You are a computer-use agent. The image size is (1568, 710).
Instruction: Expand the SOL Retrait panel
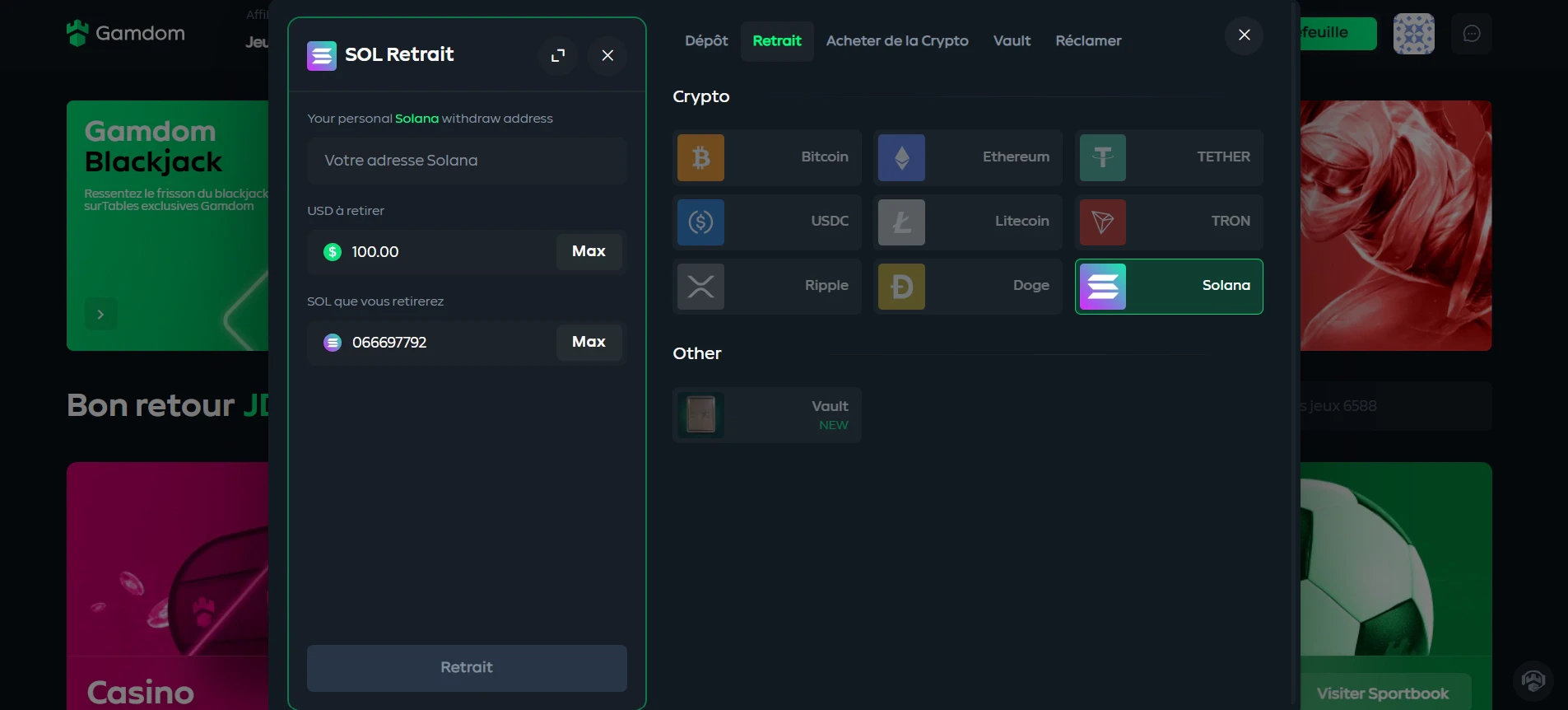click(x=558, y=55)
